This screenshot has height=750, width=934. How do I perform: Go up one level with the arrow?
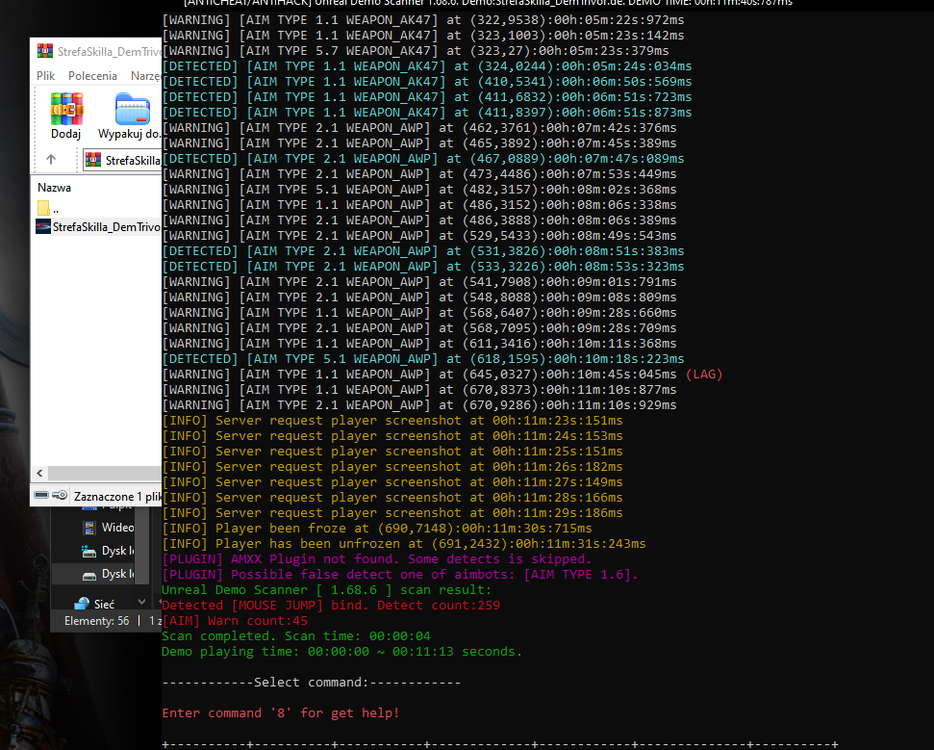point(51,159)
